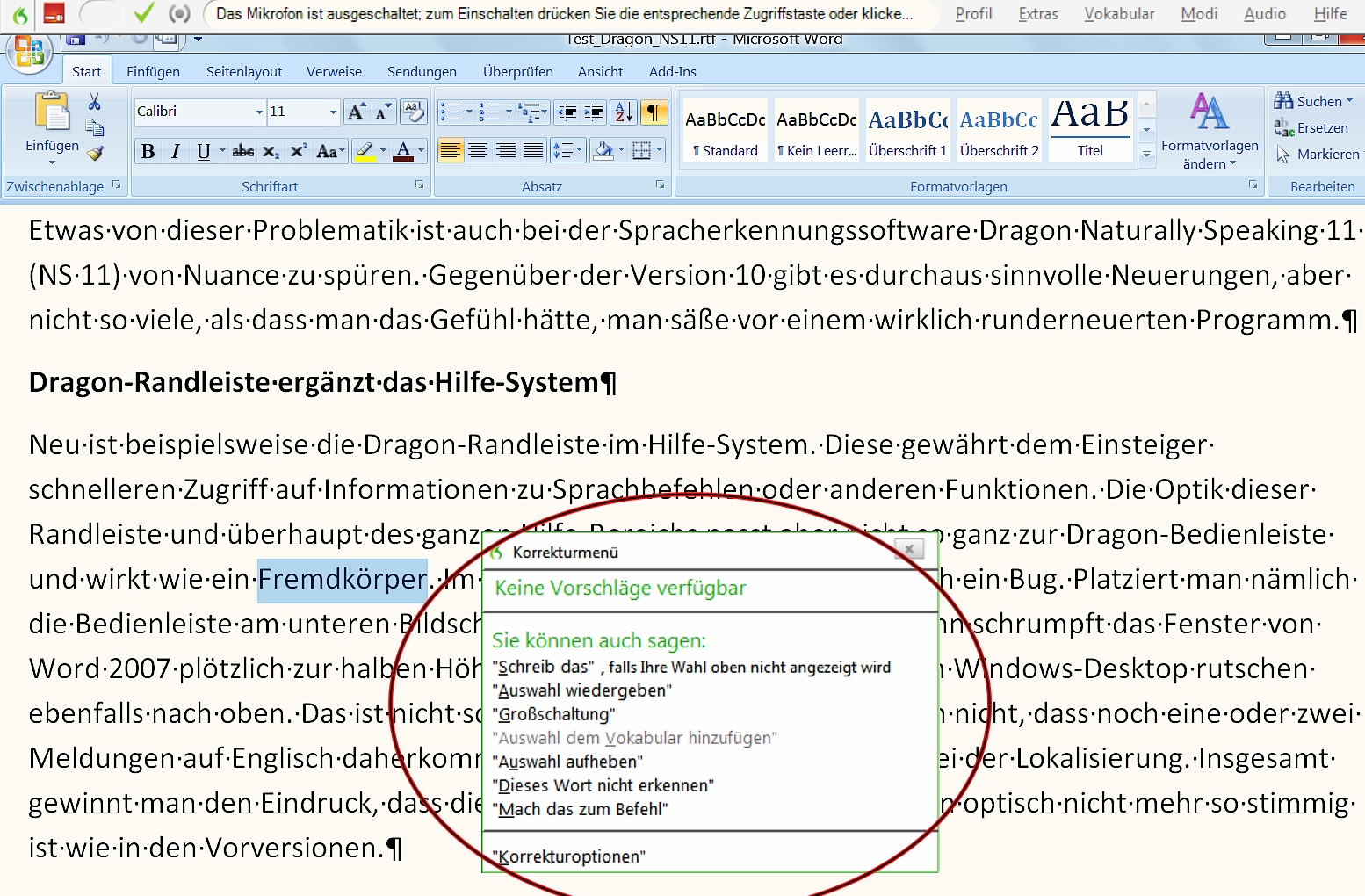Expand the shading color dropdown arrow
Image resolution: width=1365 pixels, height=896 pixels.
[x=622, y=151]
